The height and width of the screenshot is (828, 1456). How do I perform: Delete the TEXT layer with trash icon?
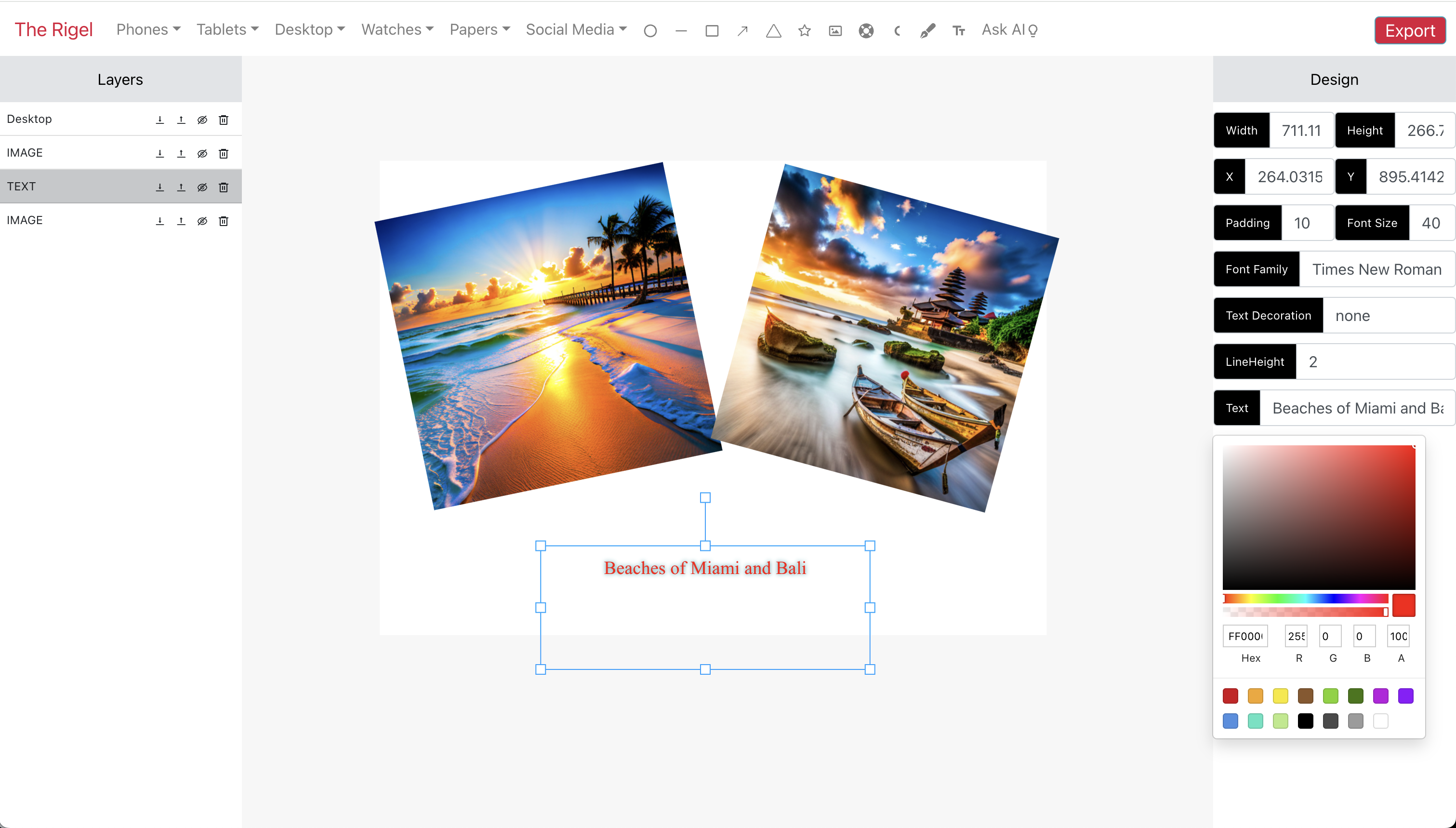click(x=224, y=187)
